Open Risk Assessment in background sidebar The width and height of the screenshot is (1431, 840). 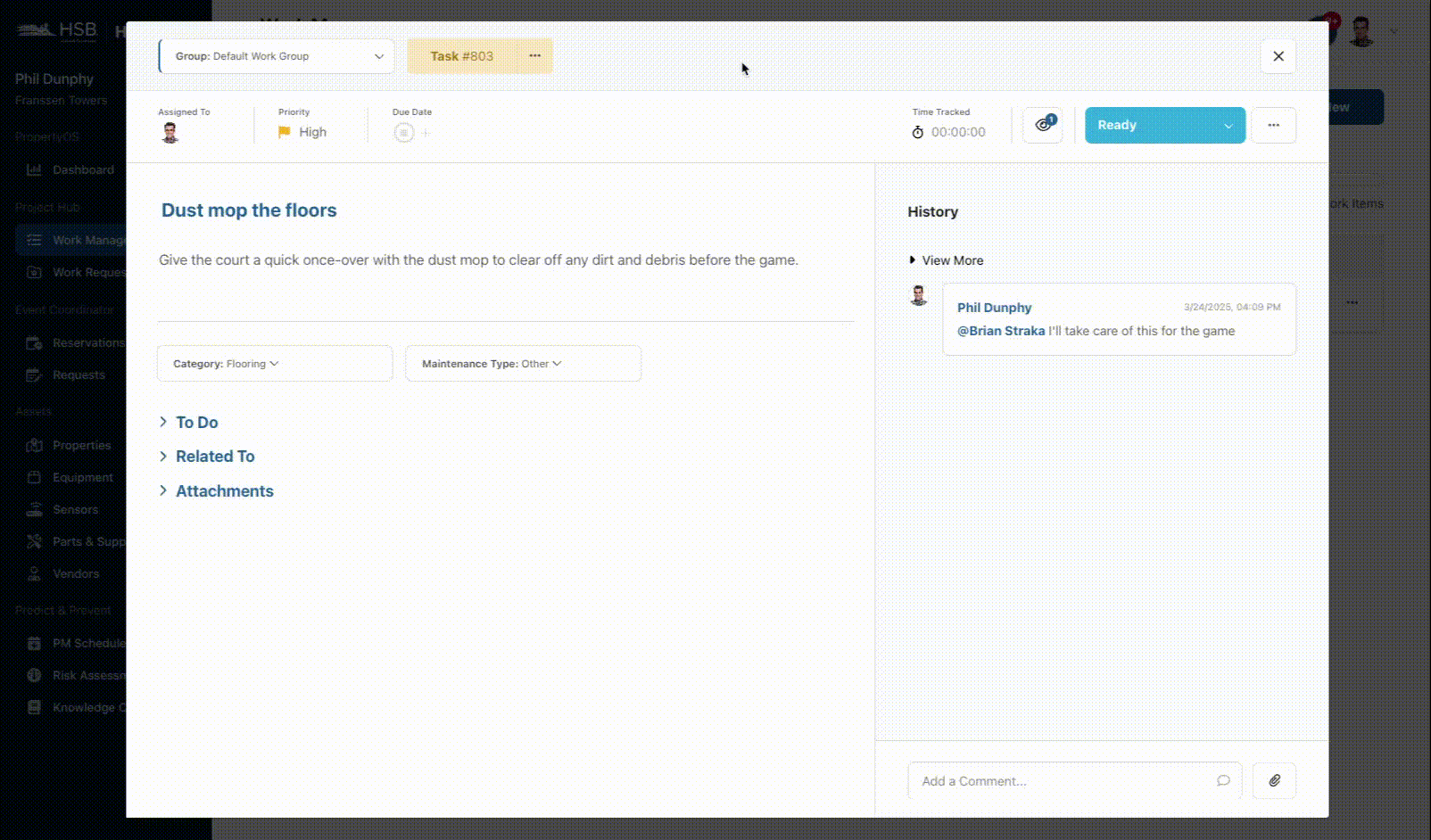tap(71, 675)
